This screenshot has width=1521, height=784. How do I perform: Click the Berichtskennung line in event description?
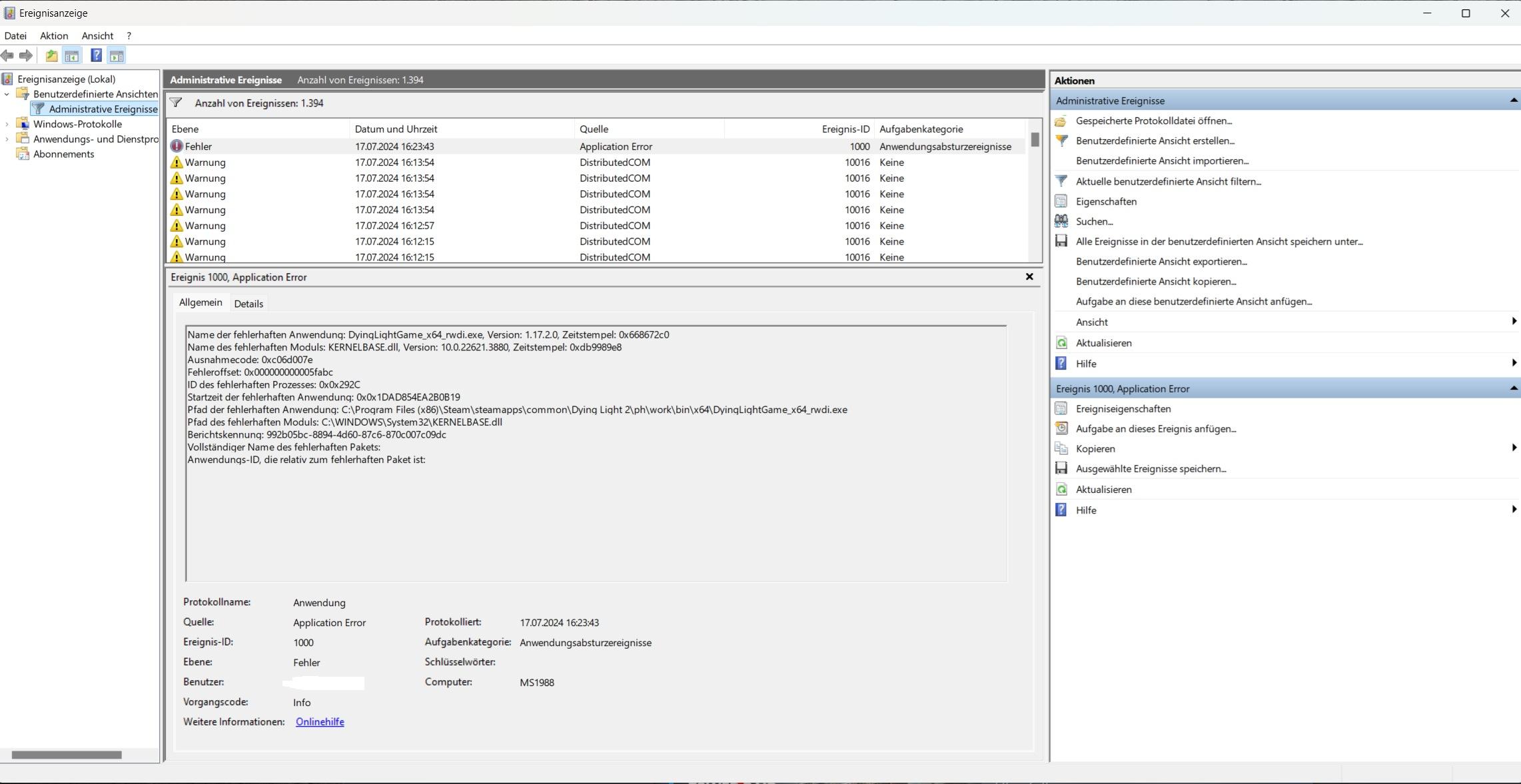coord(316,435)
